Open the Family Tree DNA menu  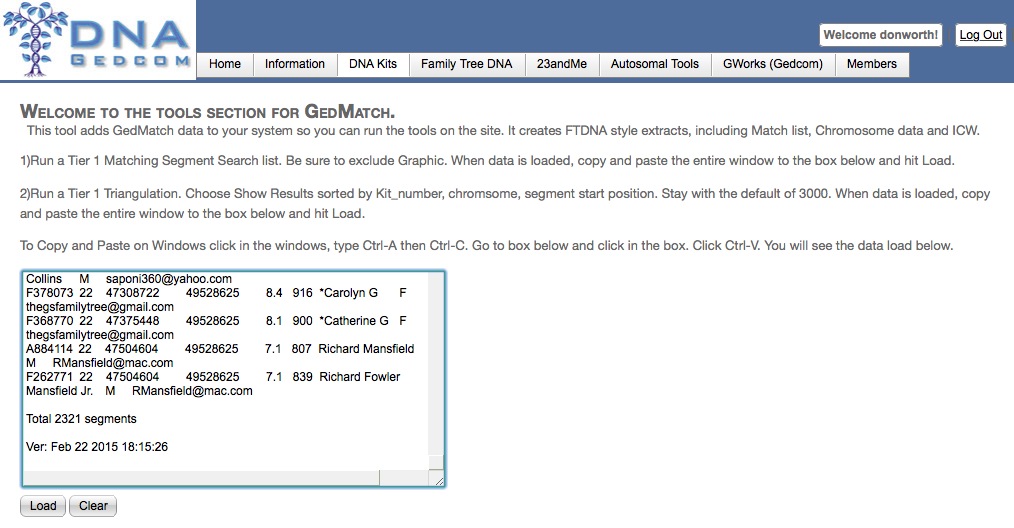pos(466,64)
